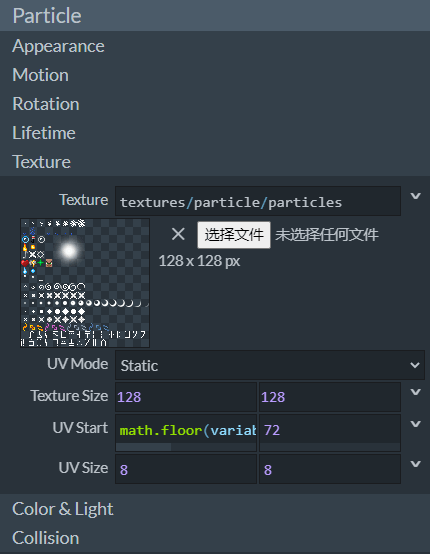
Task: Open options chevron beside Texture path field
Action: point(416,196)
